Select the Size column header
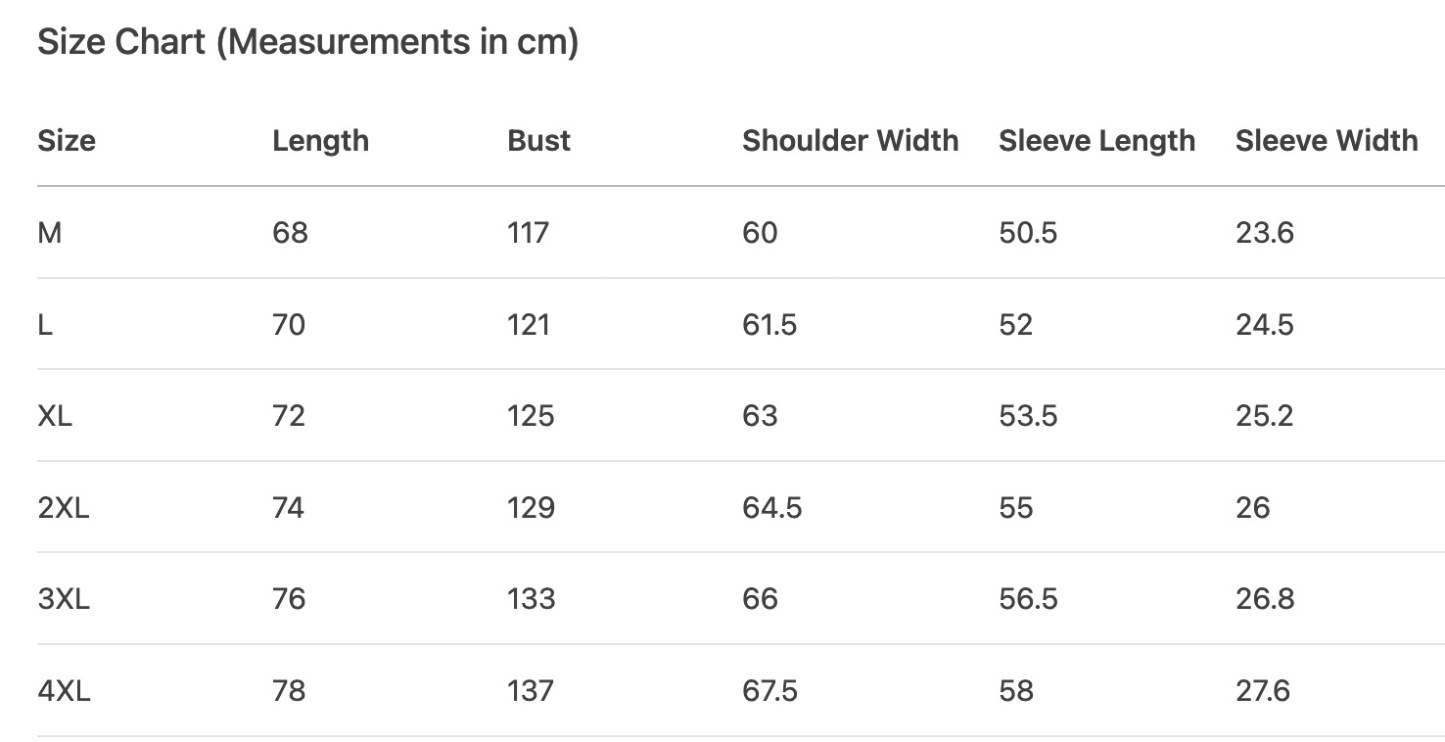Image resolution: width=1445 pixels, height=742 pixels. click(x=67, y=140)
